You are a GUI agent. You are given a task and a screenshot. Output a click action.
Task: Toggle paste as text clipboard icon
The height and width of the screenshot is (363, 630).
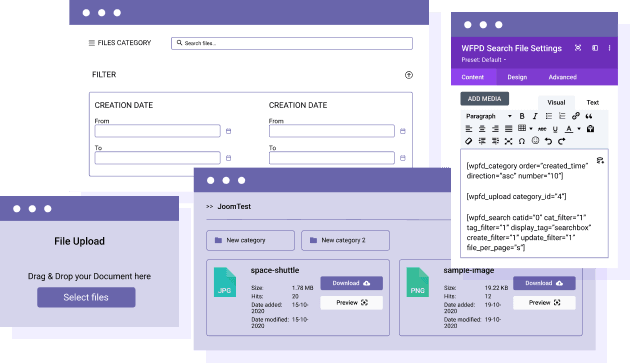(x=590, y=129)
